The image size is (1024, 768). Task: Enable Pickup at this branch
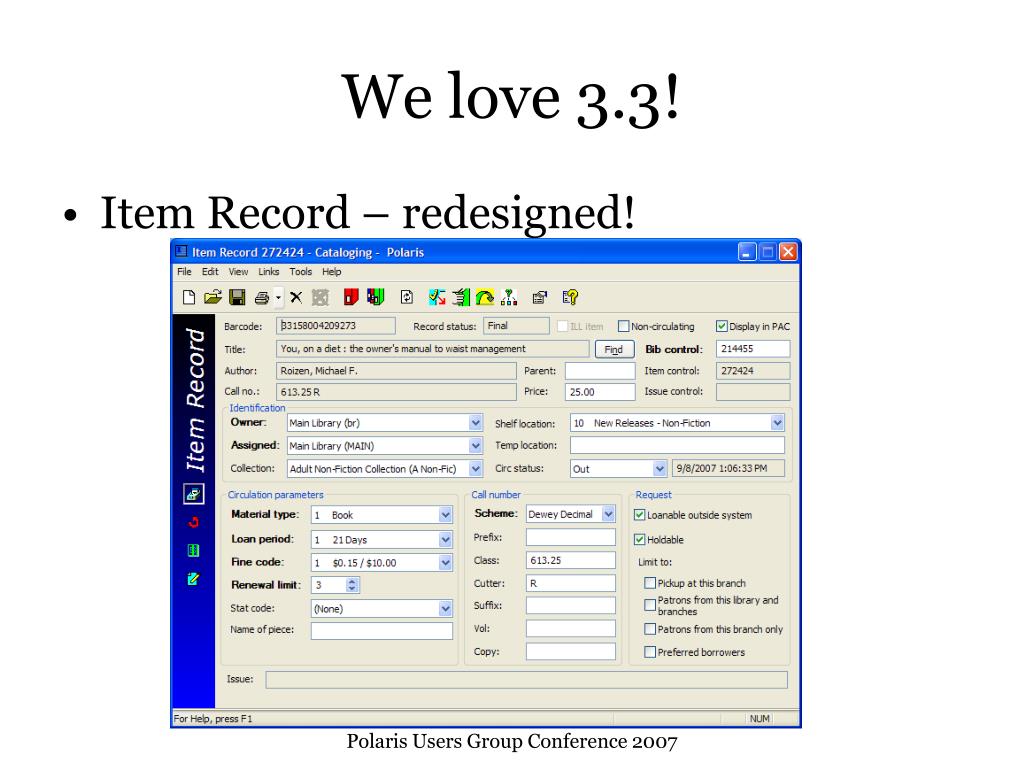click(650, 583)
